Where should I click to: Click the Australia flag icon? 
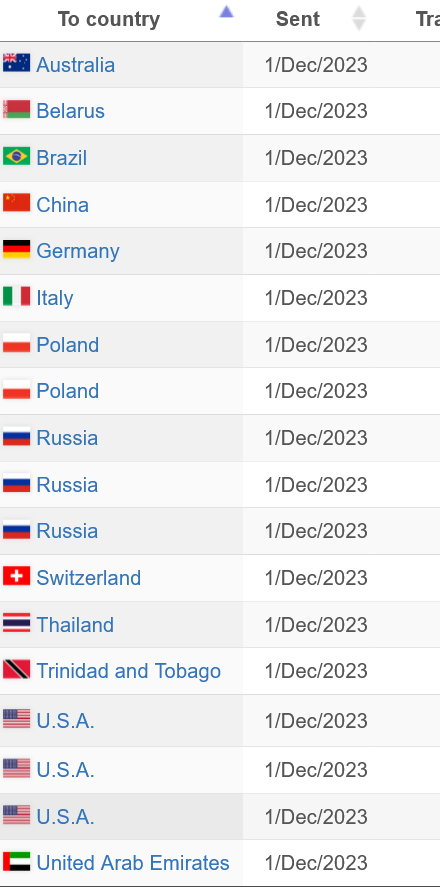(17, 62)
